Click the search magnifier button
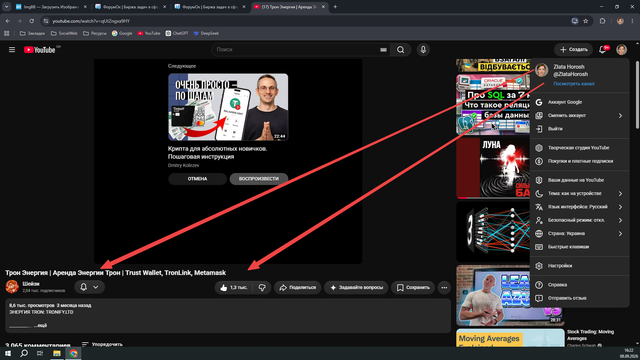 (x=400, y=50)
